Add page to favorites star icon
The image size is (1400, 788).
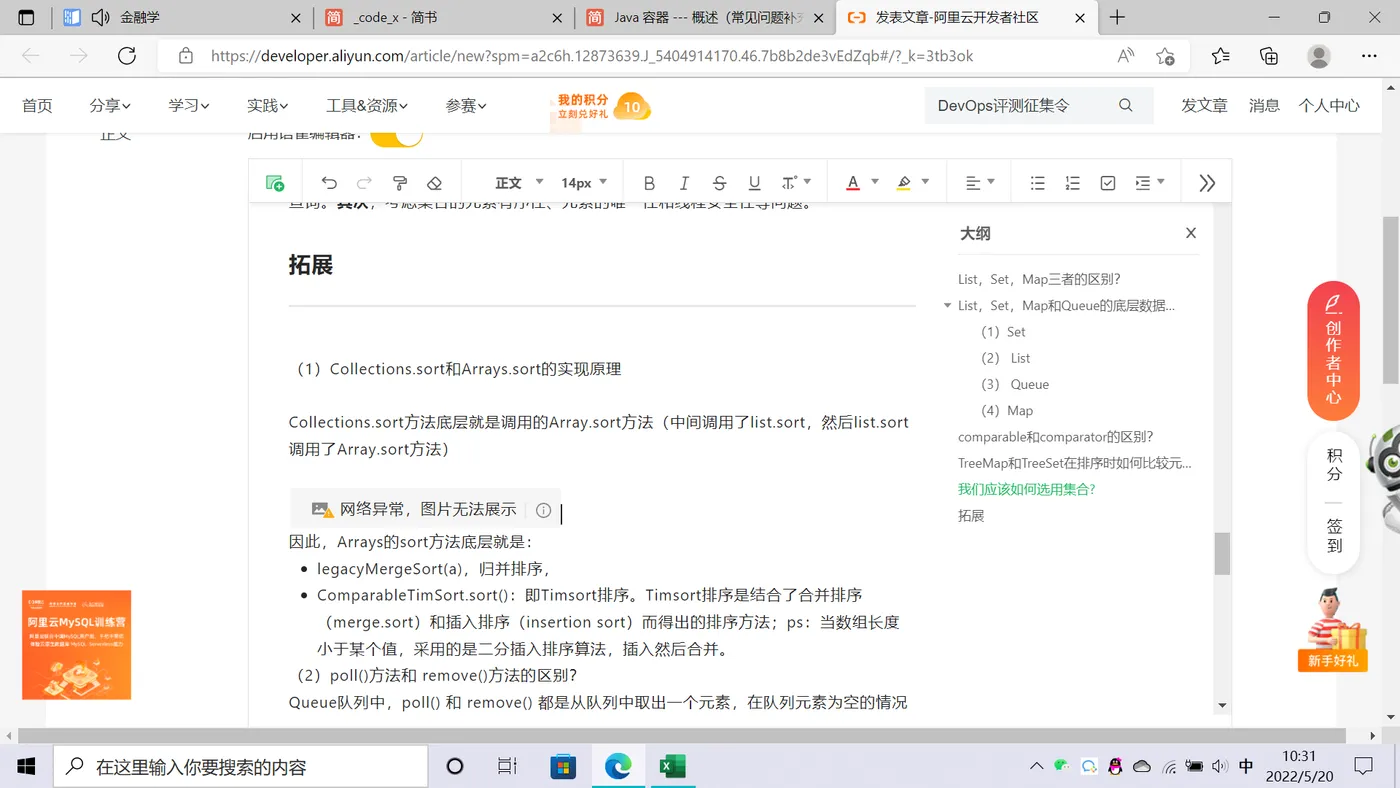coord(1165,56)
